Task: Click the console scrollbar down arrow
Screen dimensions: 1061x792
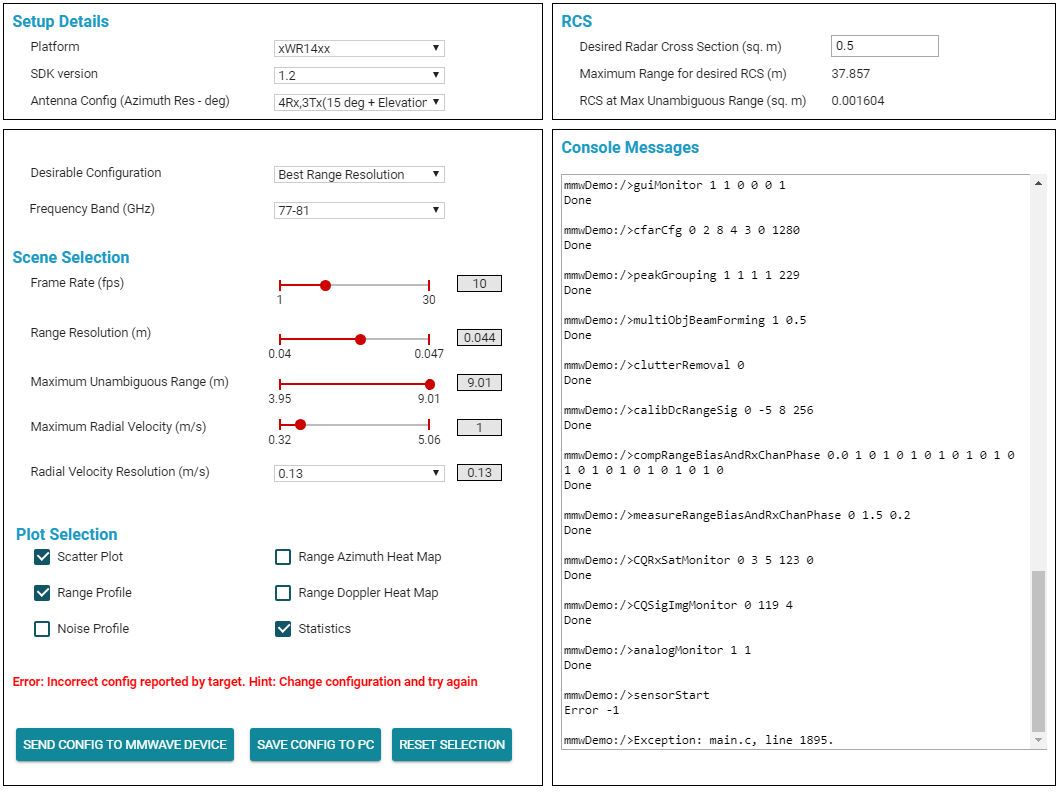Action: pos(1039,741)
